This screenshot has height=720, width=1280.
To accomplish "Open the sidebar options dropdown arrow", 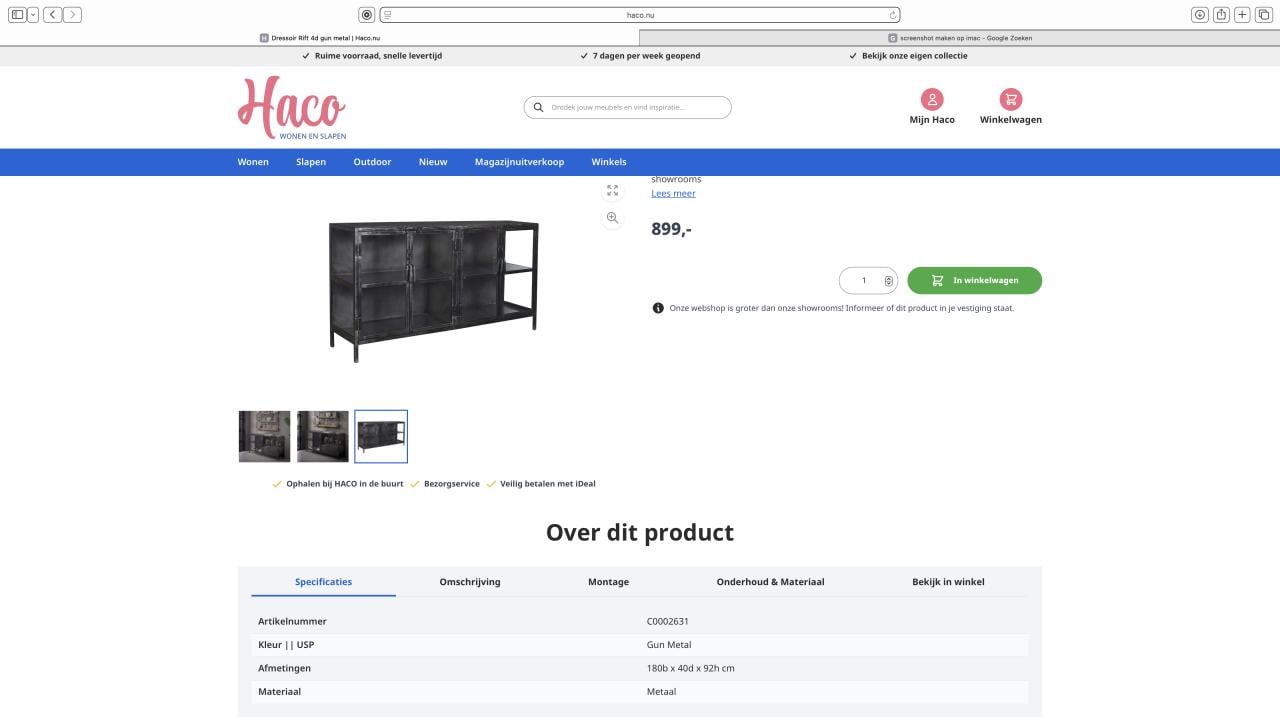I will coord(33,15).
